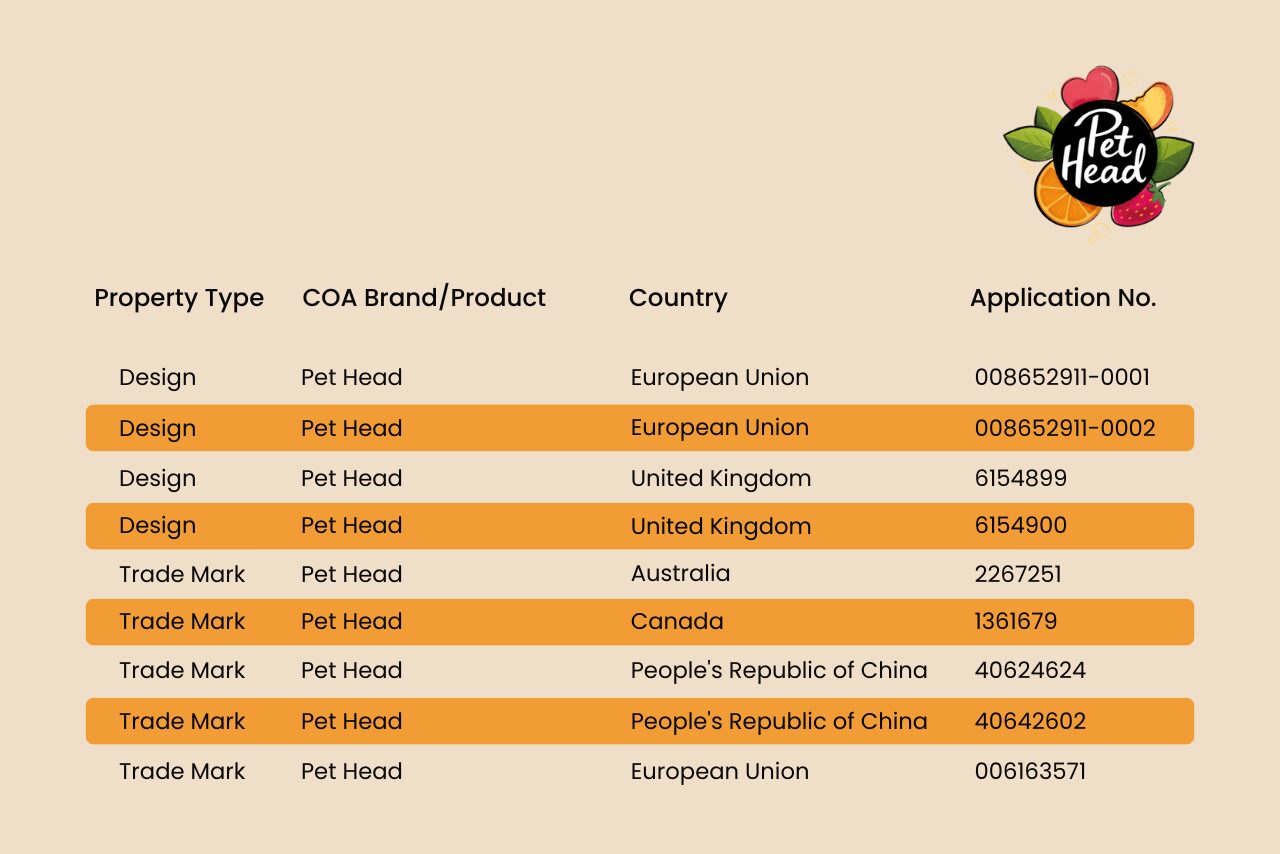
Task: Click application number 6154899
Action: tap(1021, 478)
